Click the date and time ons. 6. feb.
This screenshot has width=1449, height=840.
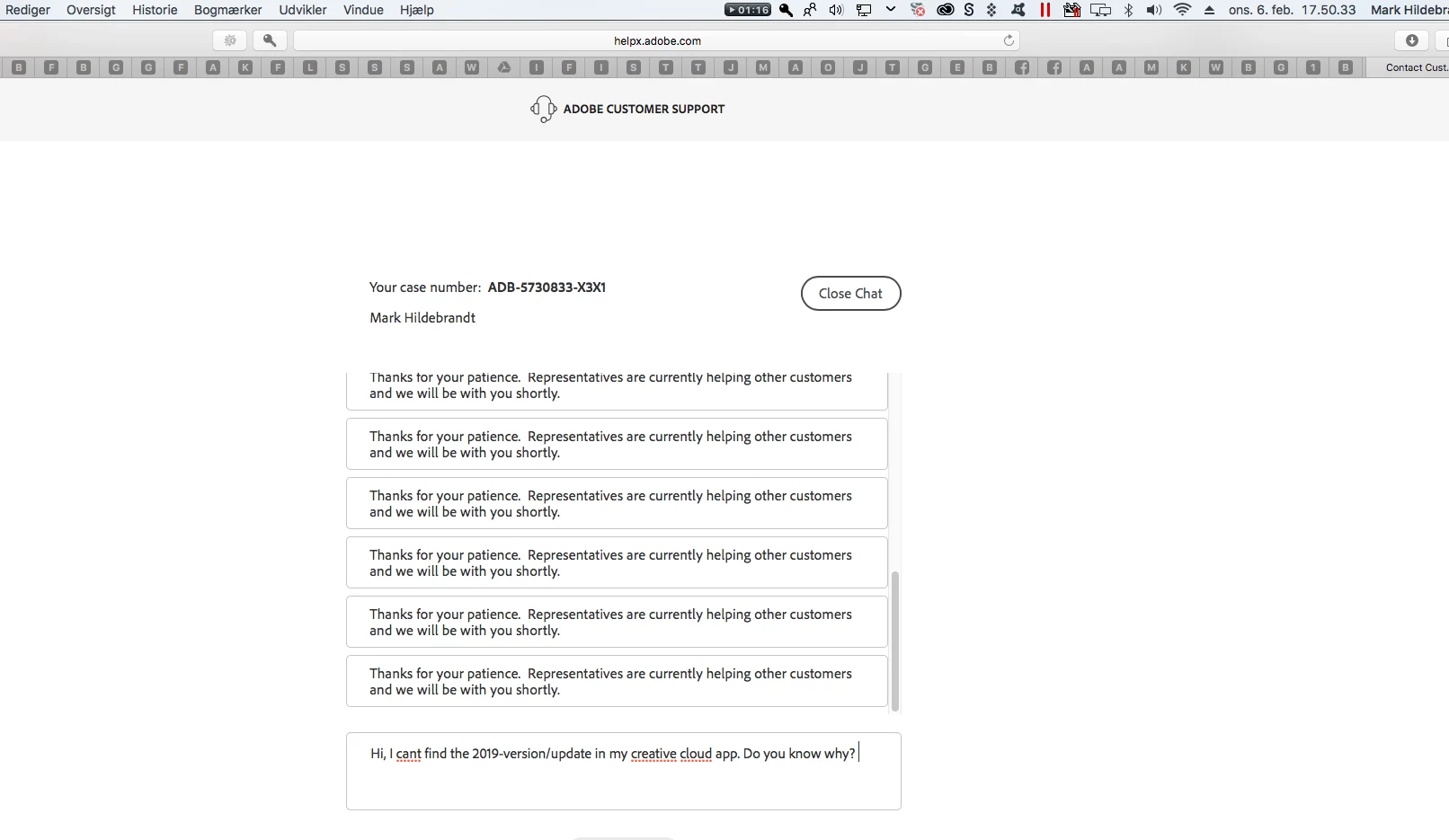pyautogui.click(x=1293, y=10)
